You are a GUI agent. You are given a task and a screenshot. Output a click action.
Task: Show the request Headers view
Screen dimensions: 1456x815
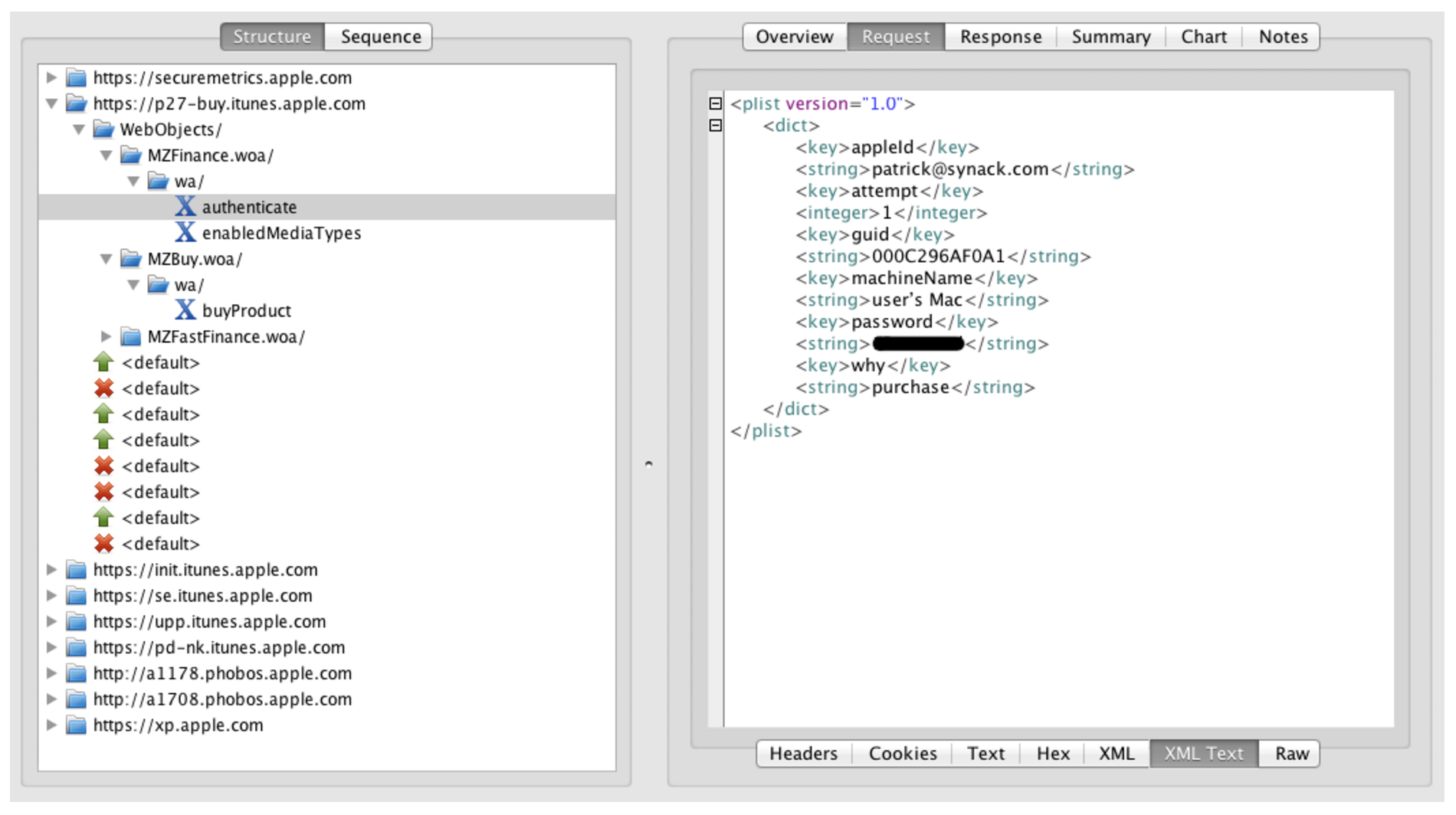pos(804,754)
